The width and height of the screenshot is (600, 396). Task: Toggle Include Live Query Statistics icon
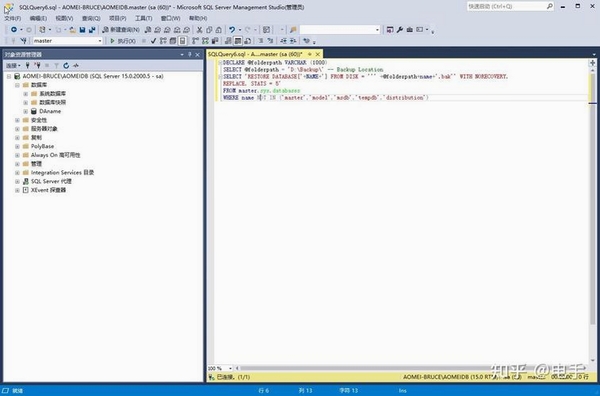click(205, 41)
